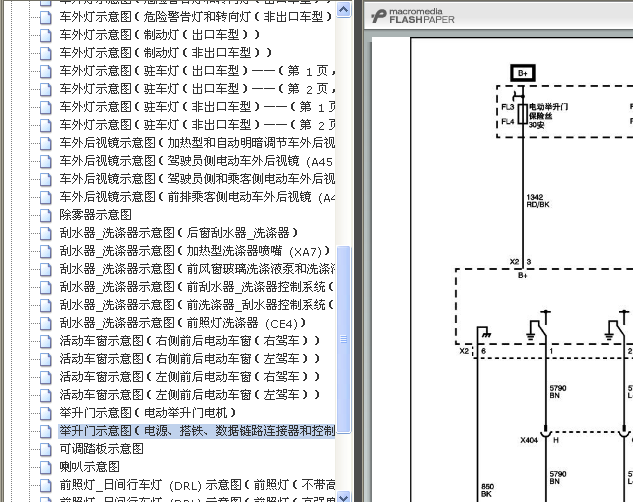Open 活动车窗 右侧前后电动车窗(右驾车)
The image size is (633, 502).
pyautogui.click(x=190, y=341)
